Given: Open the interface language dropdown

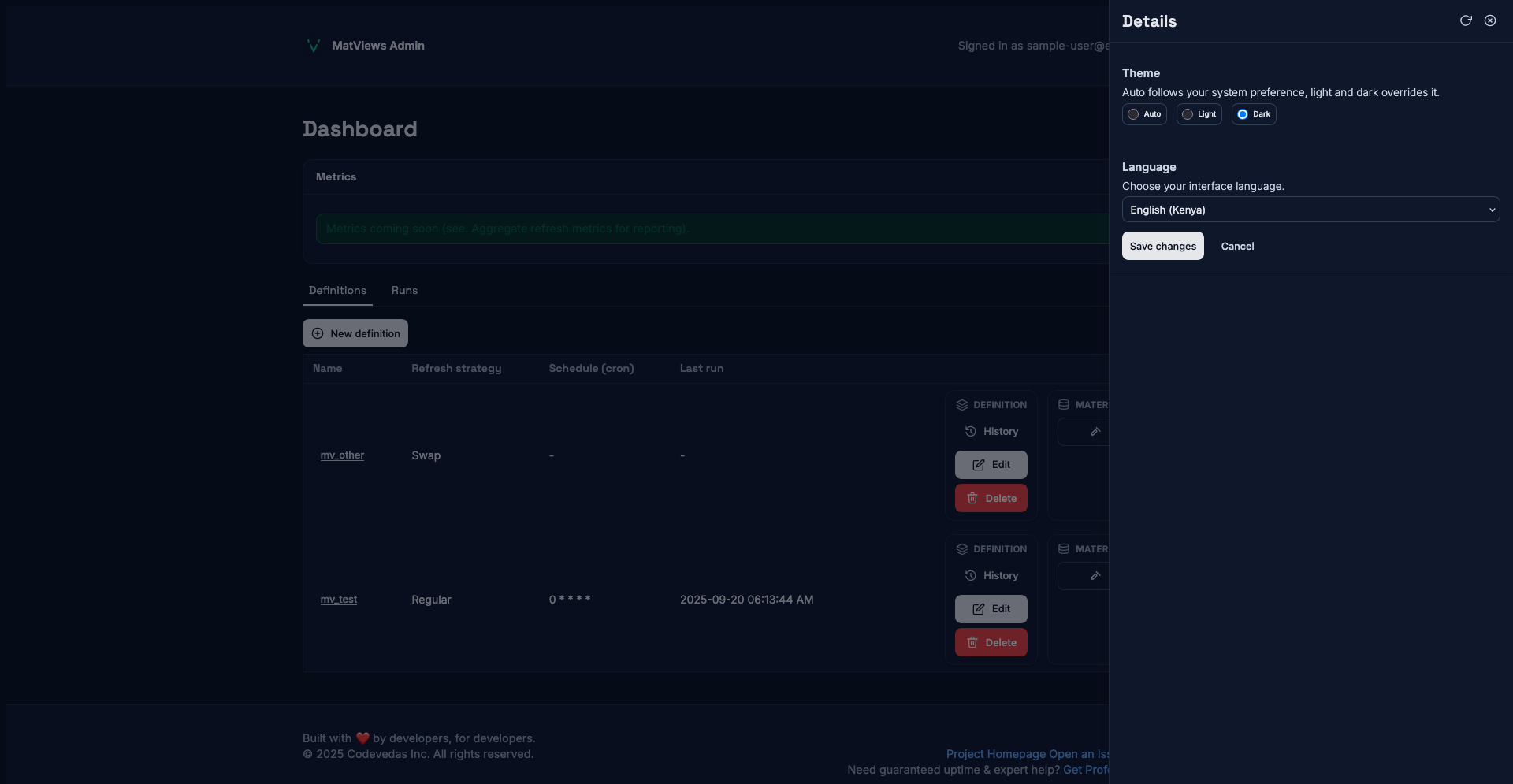Looking at the screenshot, I should pos(1310,210).
